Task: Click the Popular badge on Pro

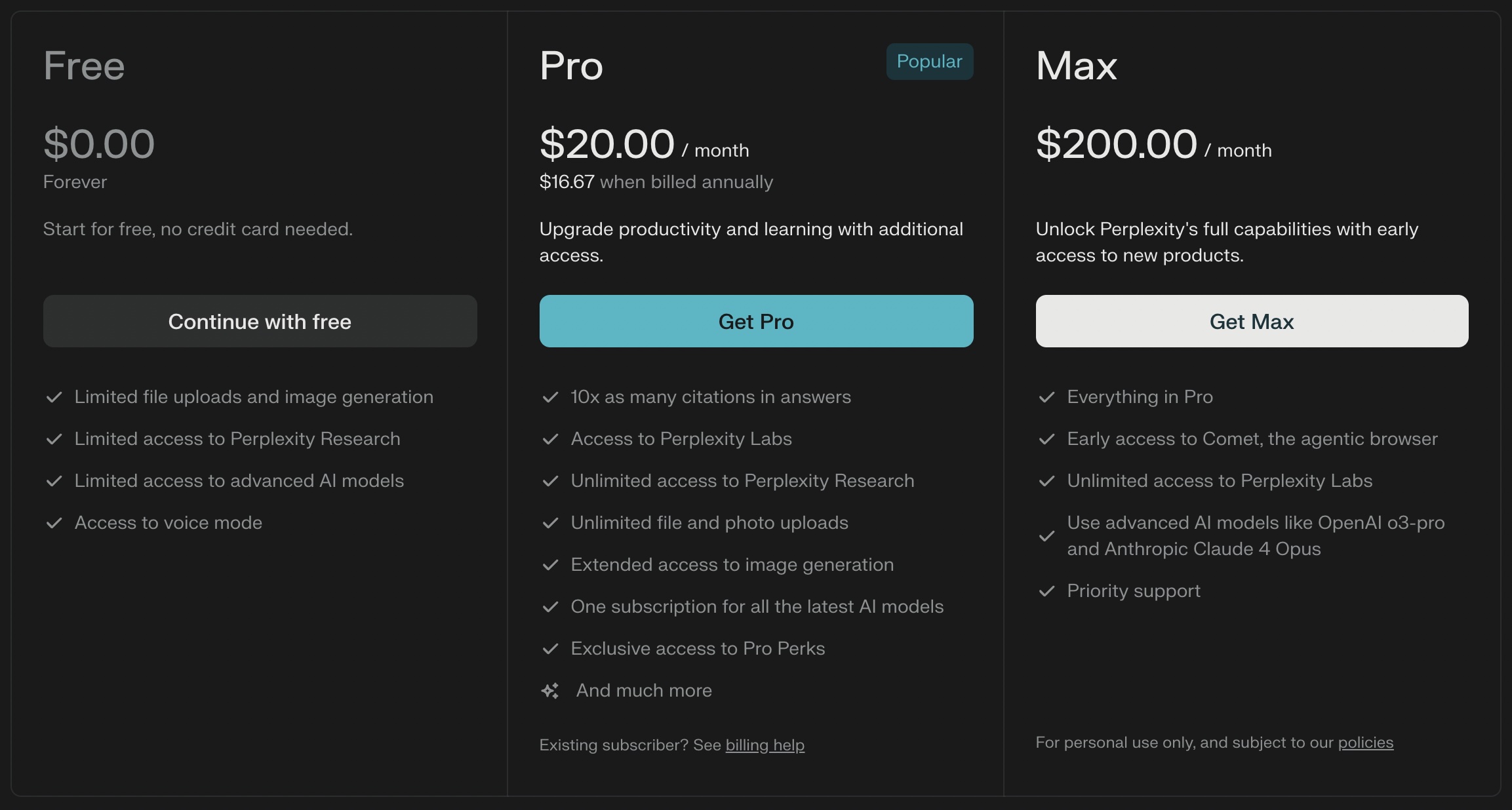Action: coord(930,62)
